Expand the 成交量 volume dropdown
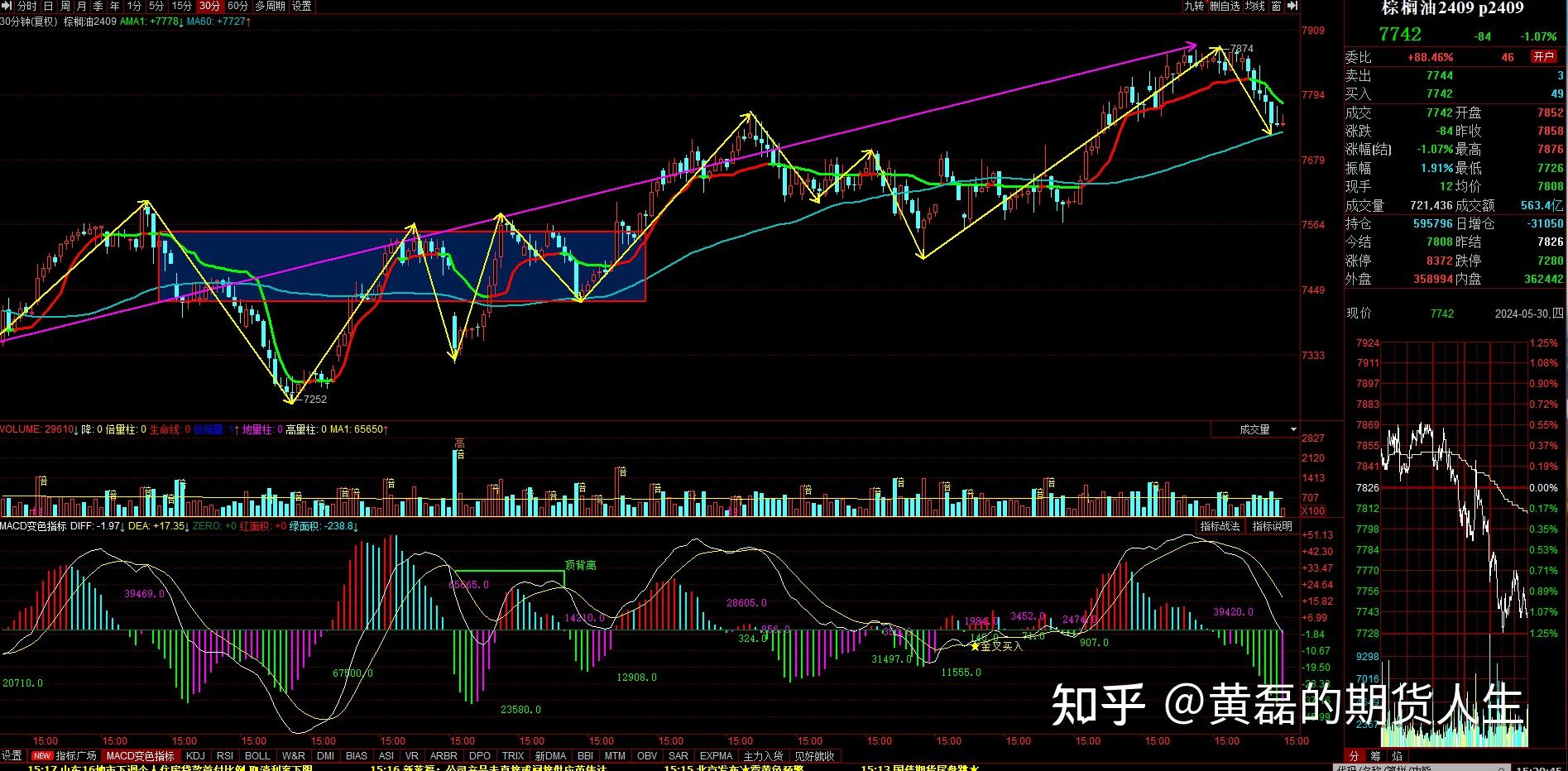Screen dimensions: 1568x771 1292,429
